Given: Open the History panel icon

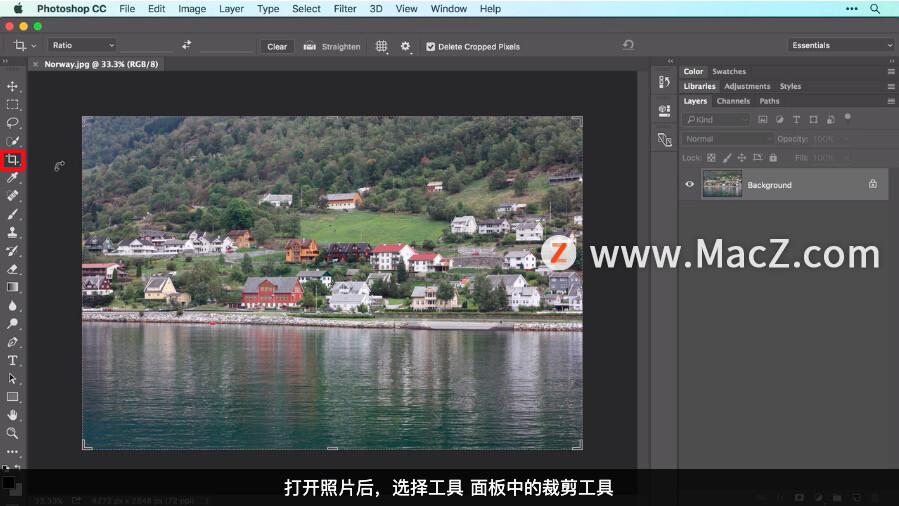Looking at the screenshot, I should (x=665, y=83).
